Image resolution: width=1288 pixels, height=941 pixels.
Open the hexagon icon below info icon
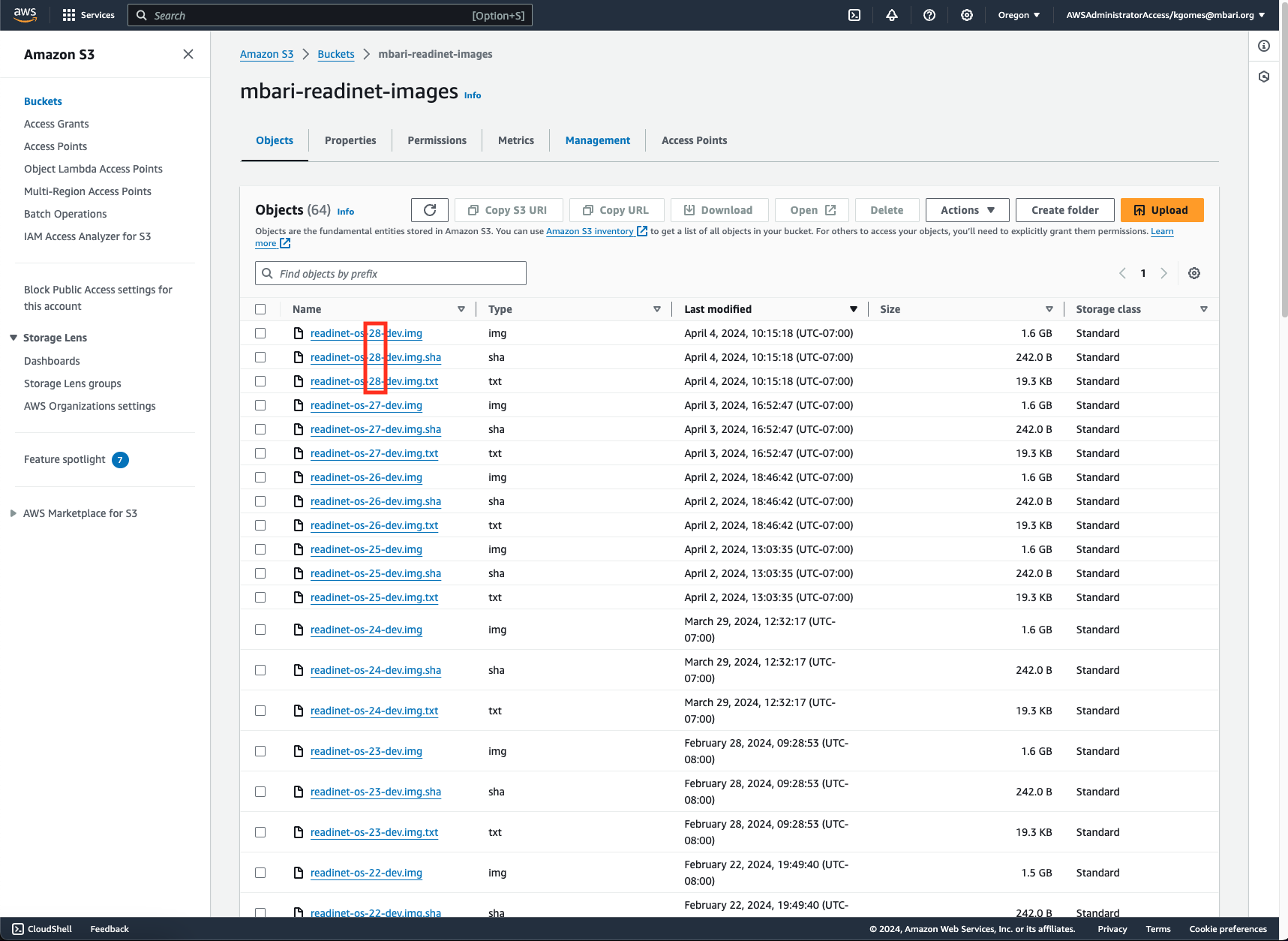[1264, 77]
